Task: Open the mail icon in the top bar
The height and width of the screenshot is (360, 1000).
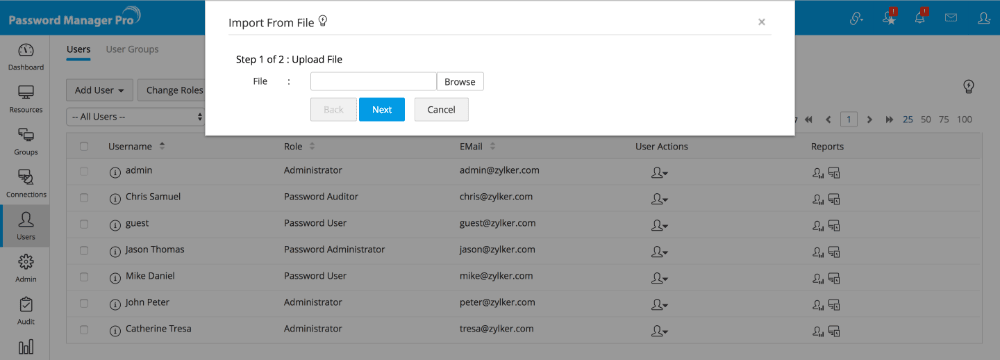Action: 951,19
